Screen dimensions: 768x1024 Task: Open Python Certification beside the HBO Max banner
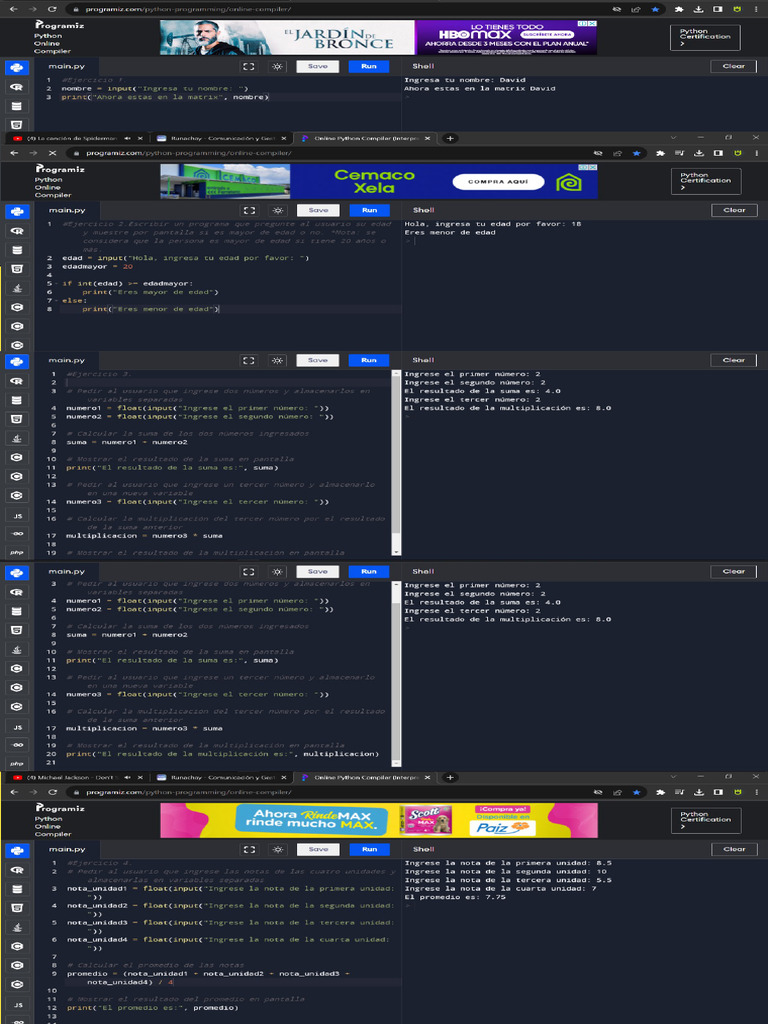coord(705,37)
